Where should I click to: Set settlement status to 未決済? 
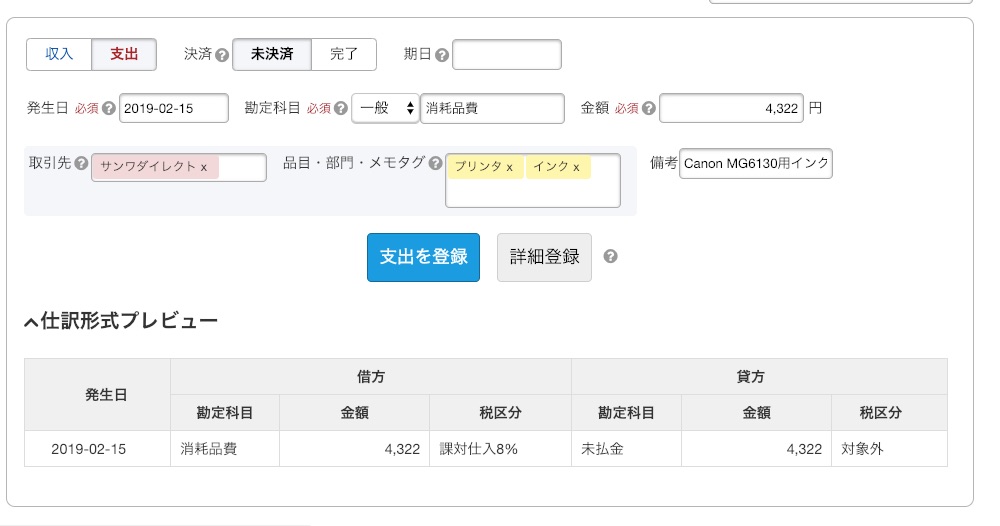(272, 54)
